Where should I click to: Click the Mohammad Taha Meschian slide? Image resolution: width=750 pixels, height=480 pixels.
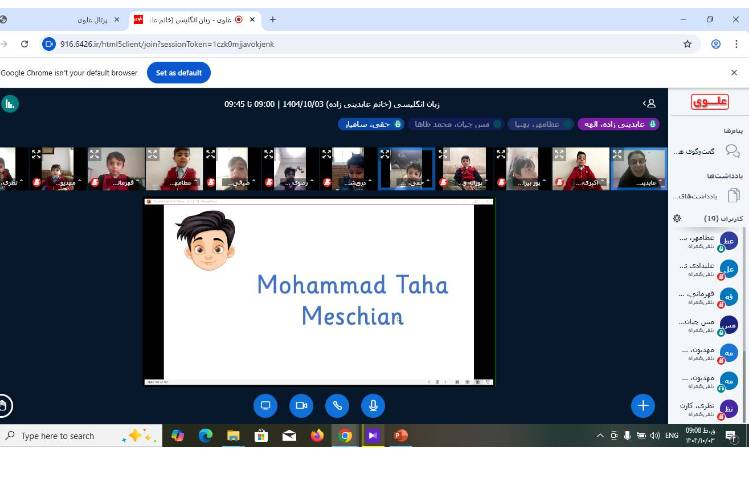click(319, 293)
